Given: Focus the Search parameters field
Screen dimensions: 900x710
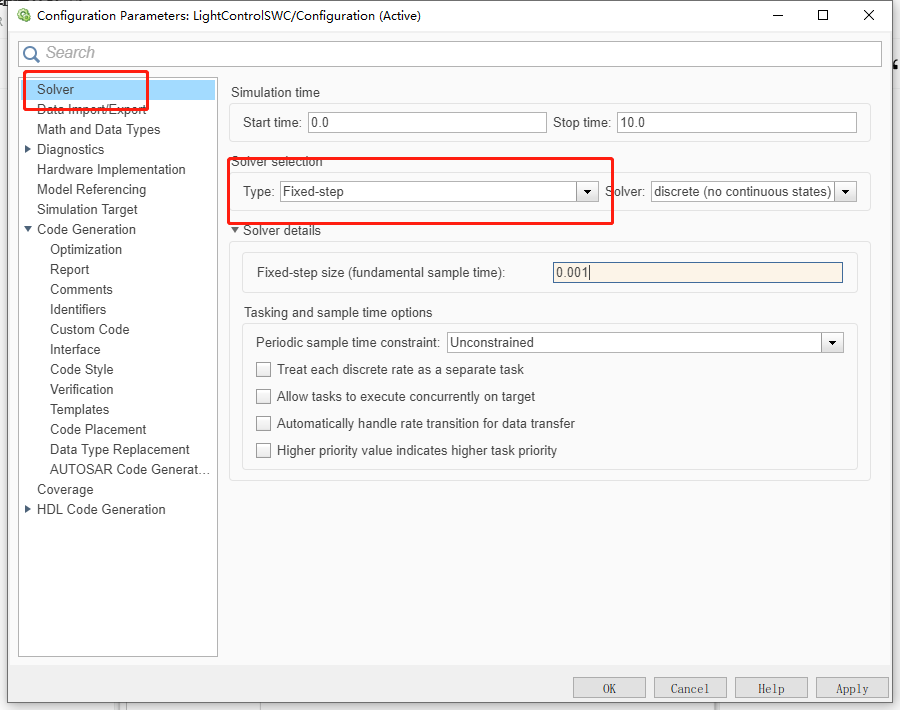Looking at the screenshot, I should tap(449, 53).
